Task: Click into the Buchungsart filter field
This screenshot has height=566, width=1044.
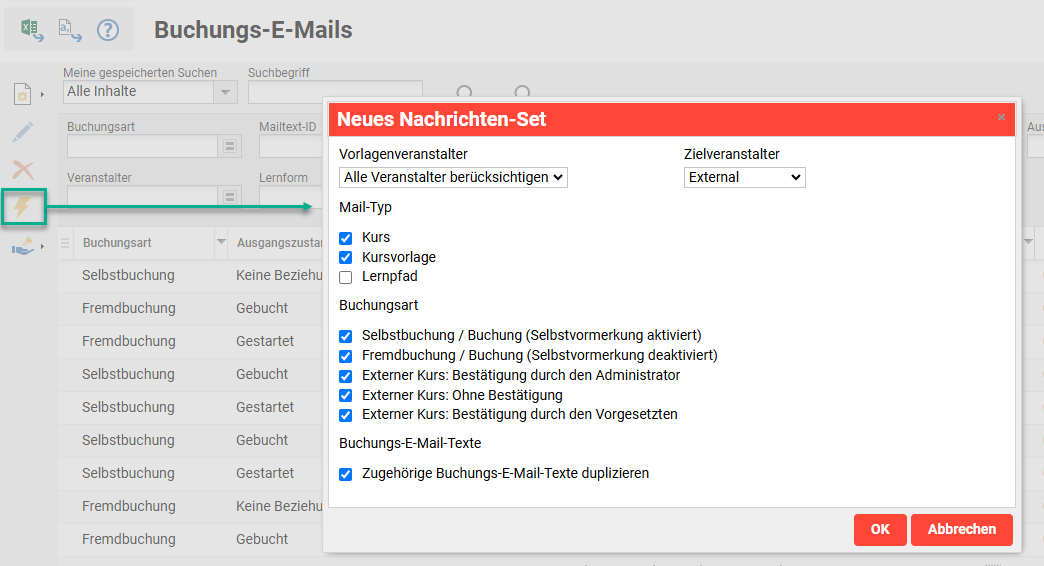Action: [x=142, y=146]
